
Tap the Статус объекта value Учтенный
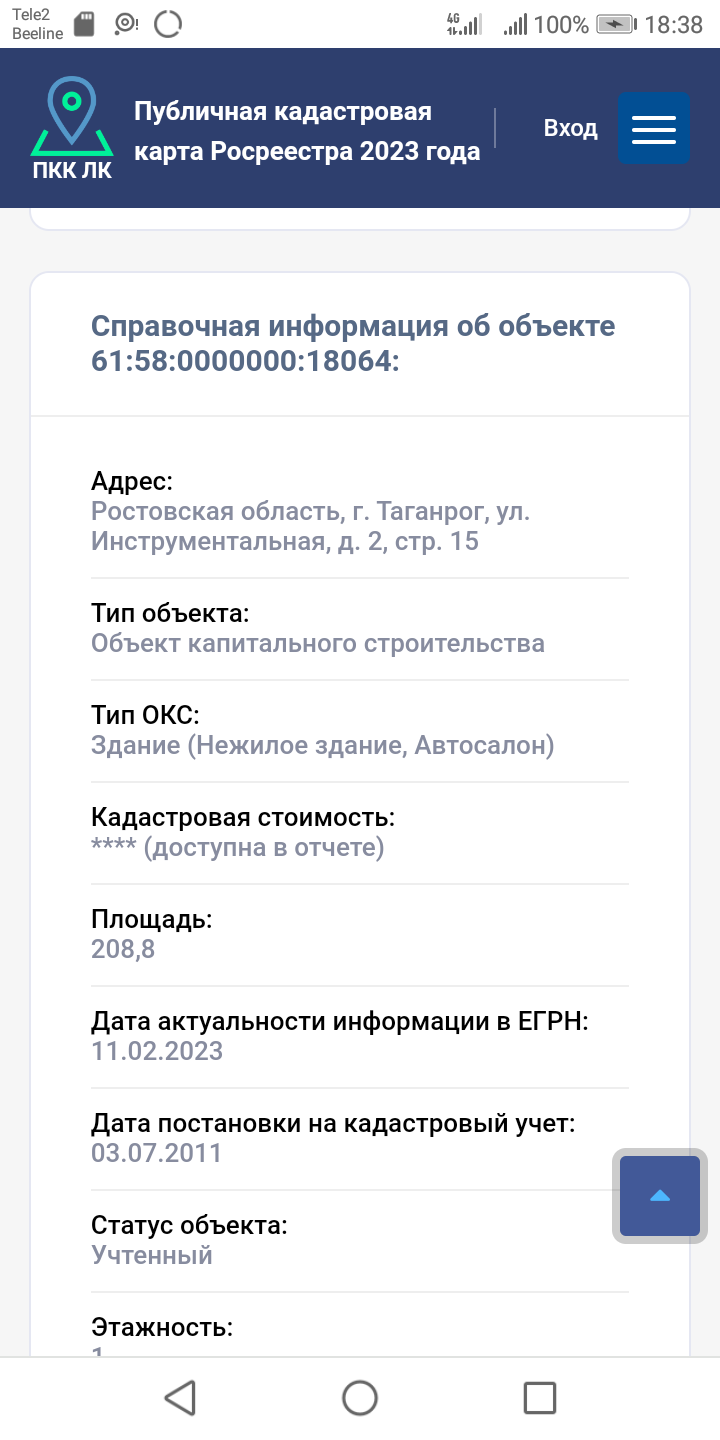coord(152,1255)
